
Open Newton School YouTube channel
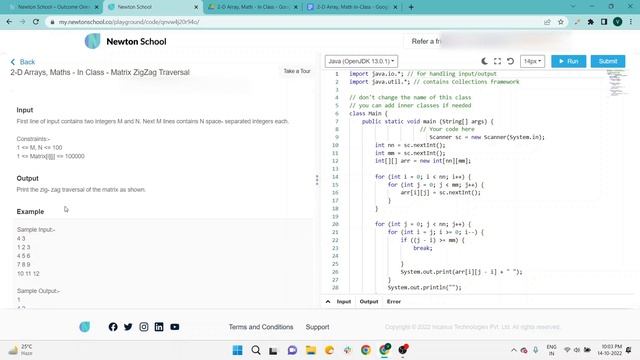[x=175, y=327]
